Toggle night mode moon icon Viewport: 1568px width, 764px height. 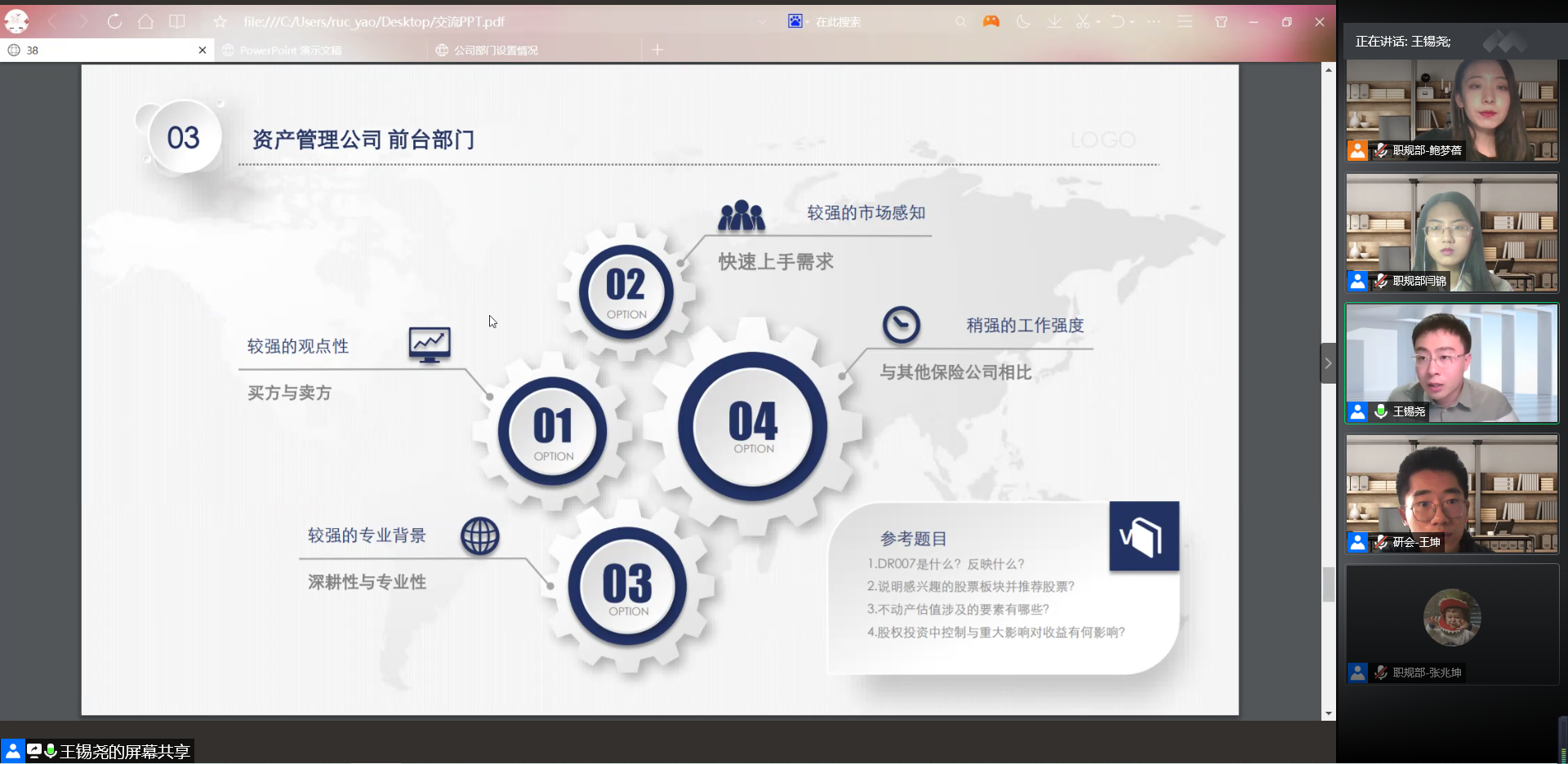(1022, 22)
